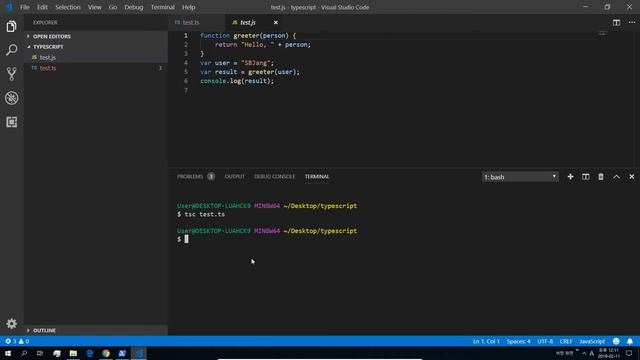Open the Go menu
This screenshot has height=360, width=640.
point(113,7)
